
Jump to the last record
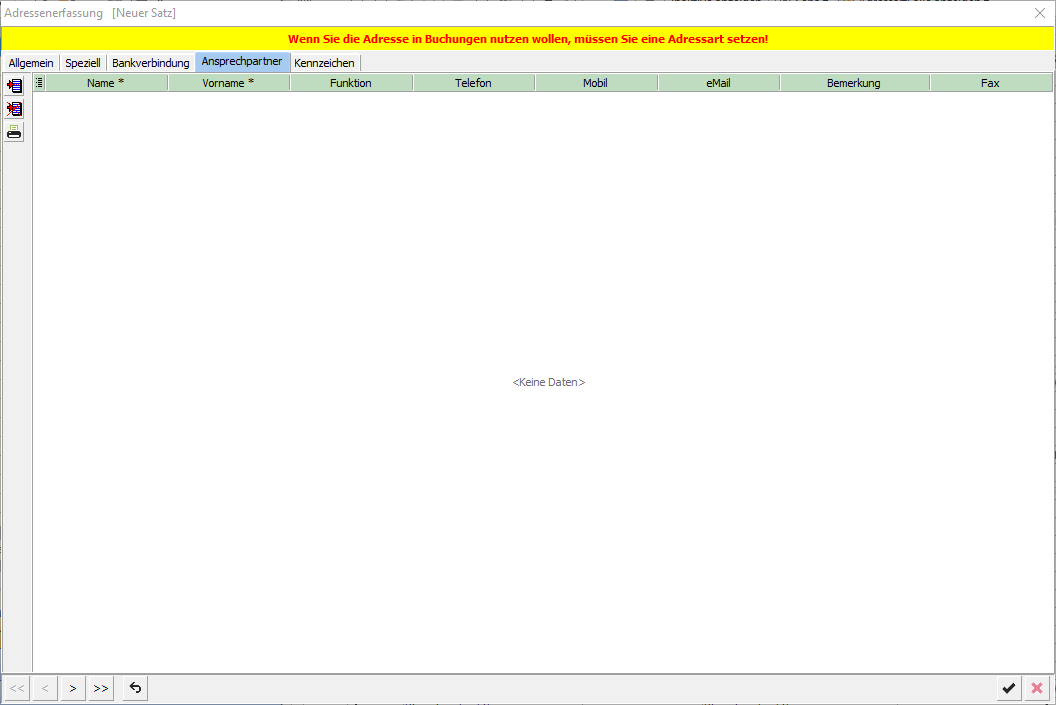101,688
